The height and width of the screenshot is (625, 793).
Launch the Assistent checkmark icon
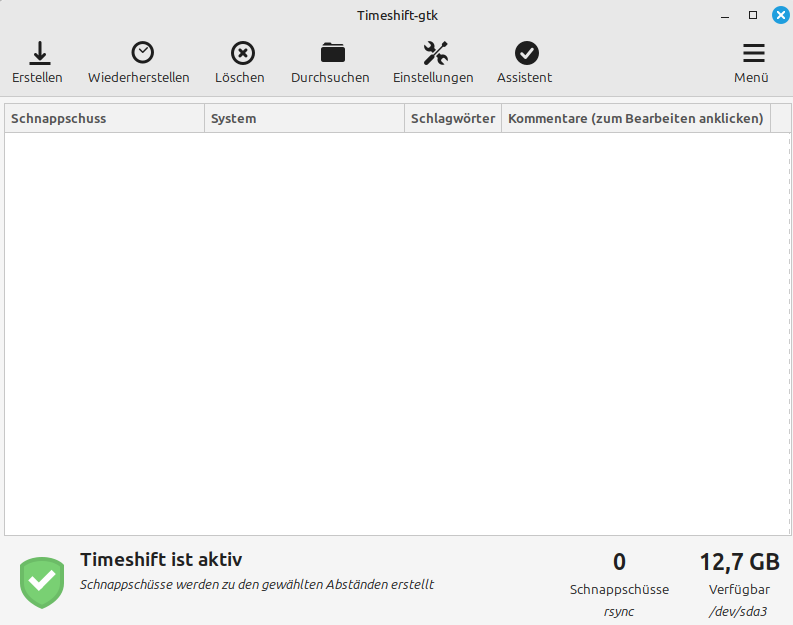click(x=526, y=53)
